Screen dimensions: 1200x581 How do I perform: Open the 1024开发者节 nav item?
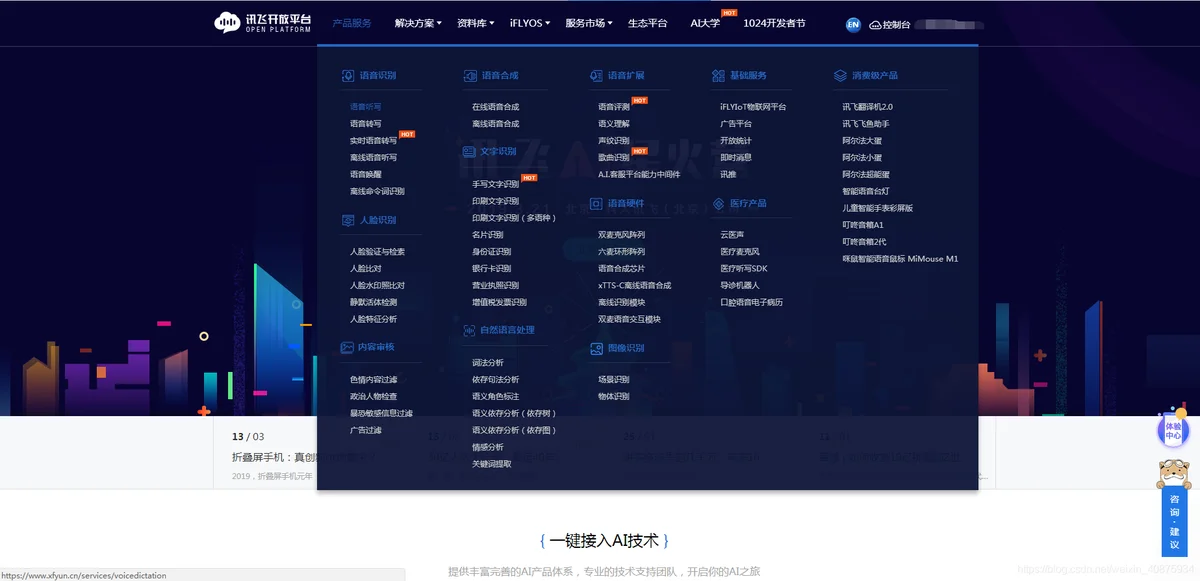click(774, 23)
